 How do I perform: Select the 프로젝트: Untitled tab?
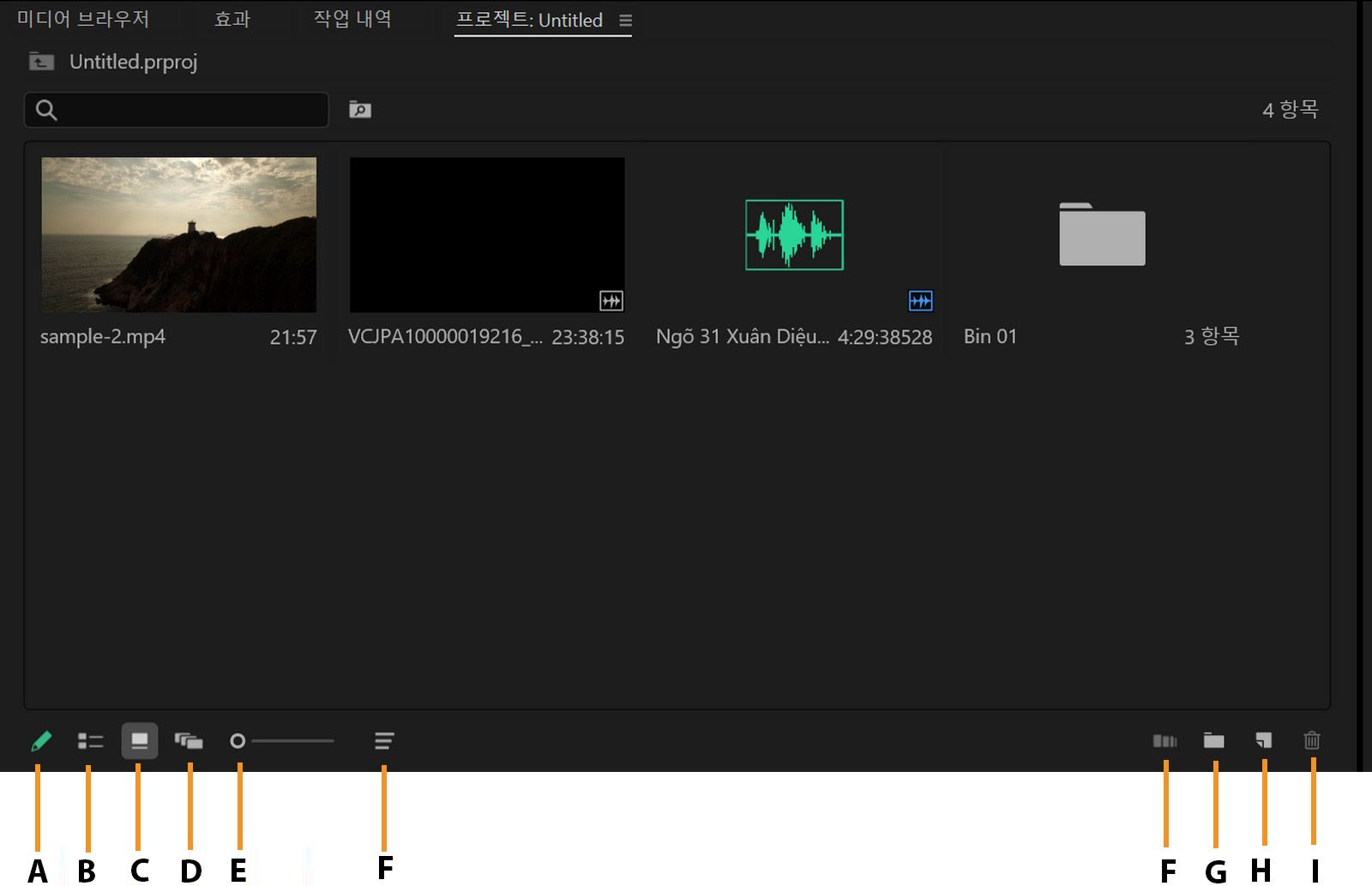529,20
